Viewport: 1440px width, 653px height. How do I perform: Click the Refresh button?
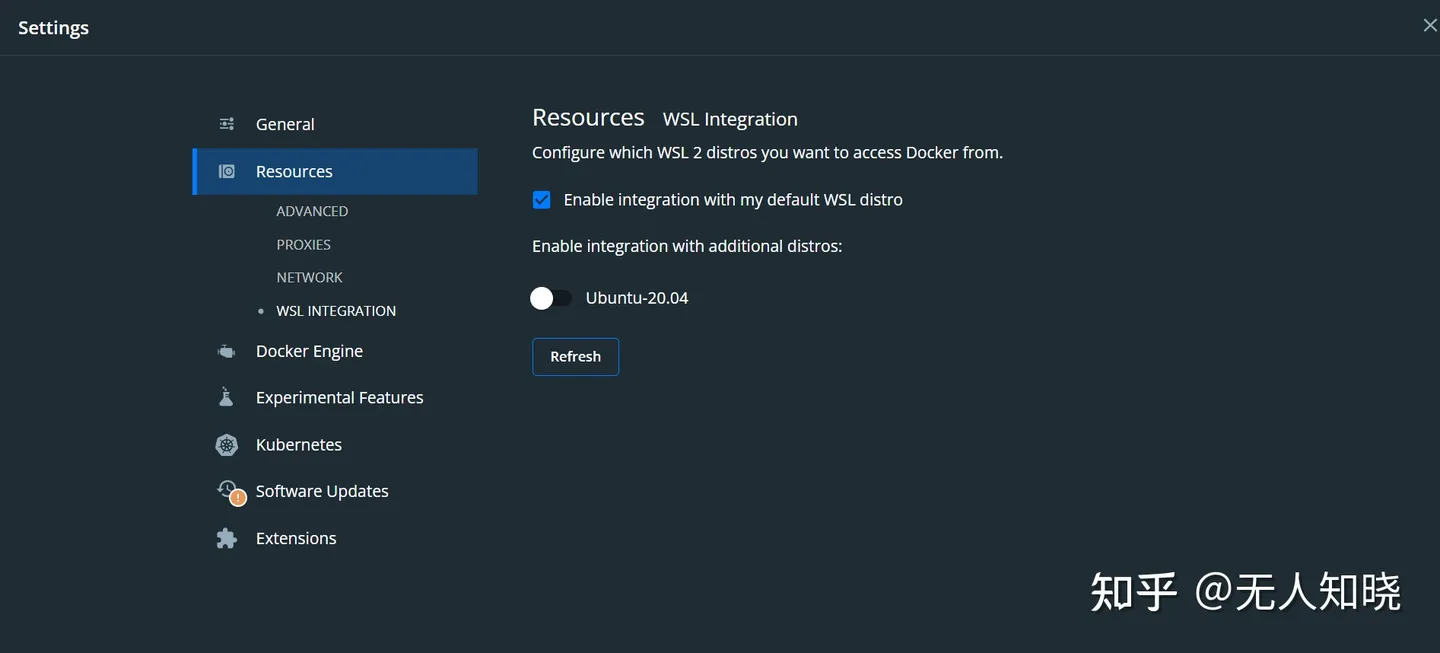[x=575, y=357]
